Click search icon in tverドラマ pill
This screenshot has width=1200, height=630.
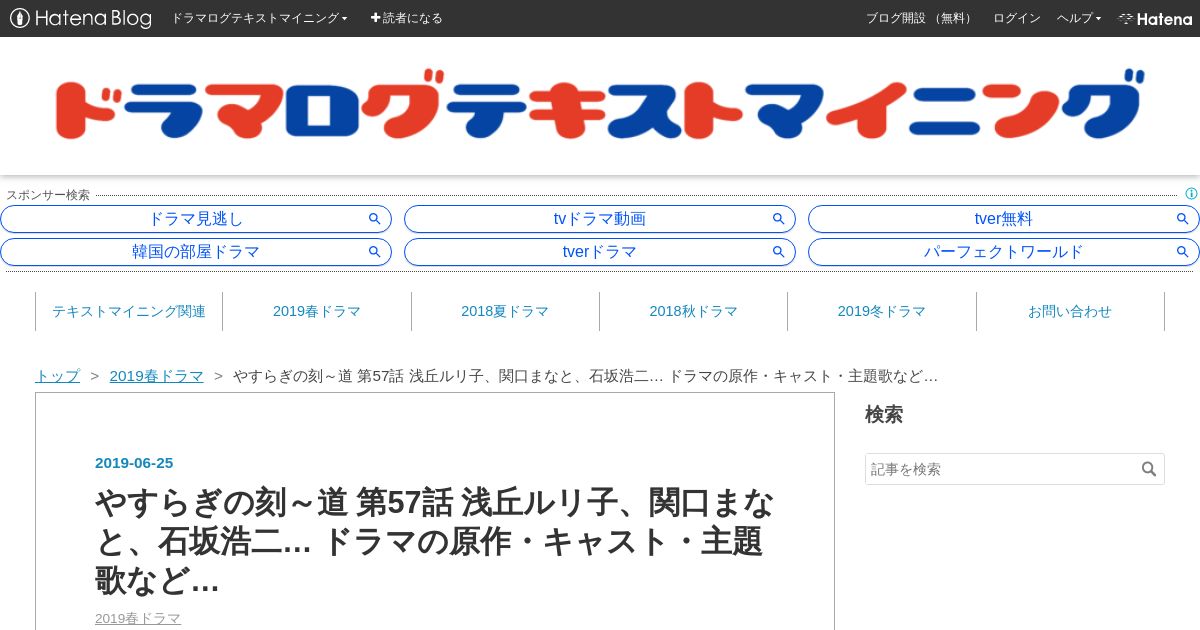(779, 252)
